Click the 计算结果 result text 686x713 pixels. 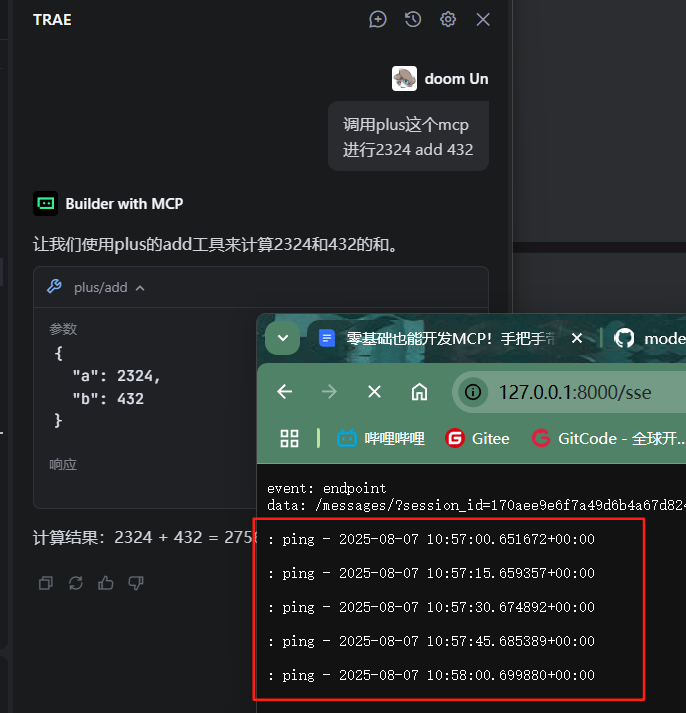tap(145, 537)
